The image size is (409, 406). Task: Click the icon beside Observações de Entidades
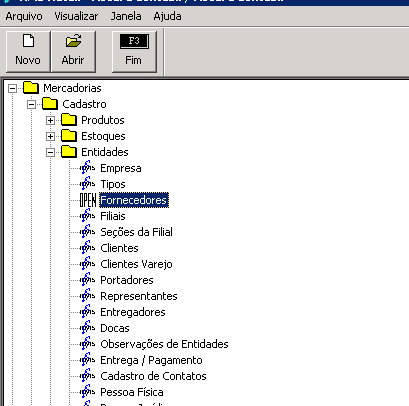coord(87,343)
